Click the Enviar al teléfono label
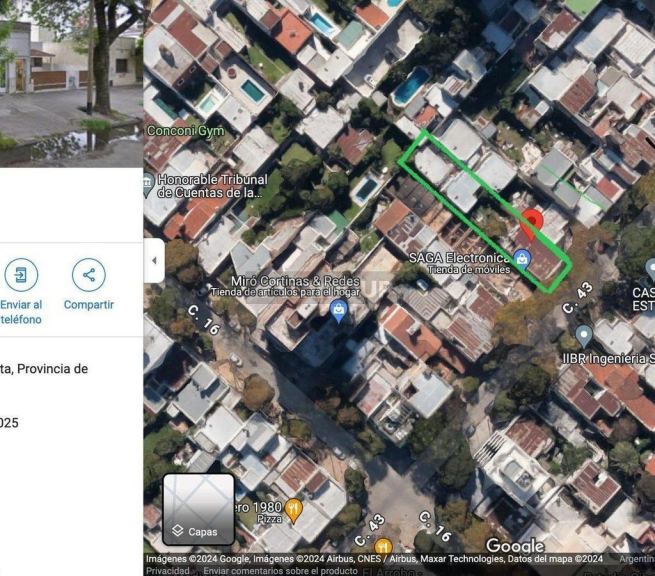 [x=21, y=312]
